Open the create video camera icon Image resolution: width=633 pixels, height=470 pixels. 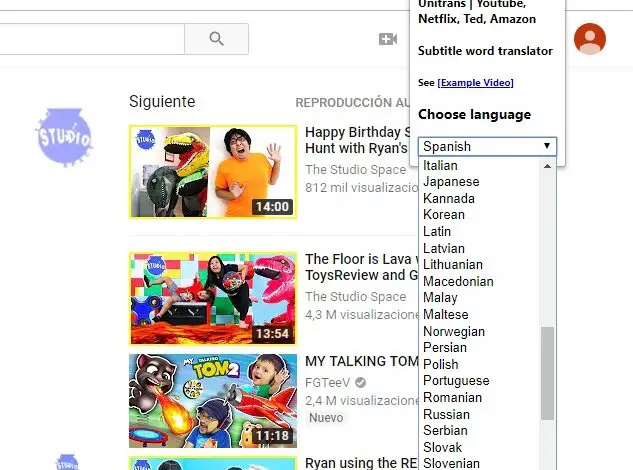(x=388, y=39)
